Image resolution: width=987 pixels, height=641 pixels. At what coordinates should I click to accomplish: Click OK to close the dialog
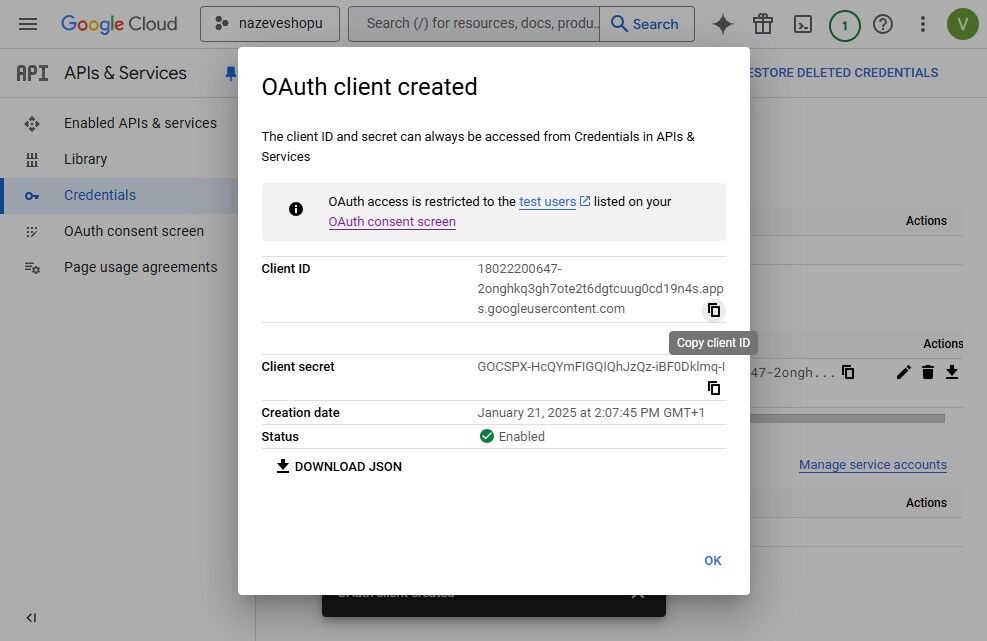[x=713, y=560]
